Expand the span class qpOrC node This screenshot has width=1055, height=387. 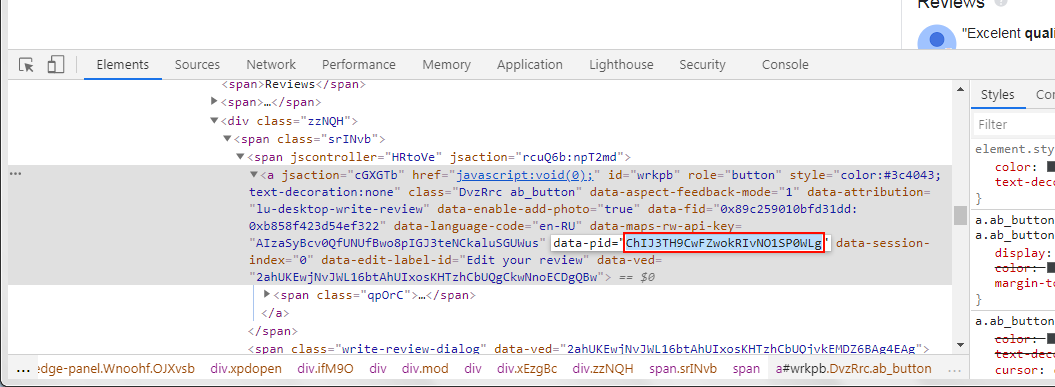coord(266,294)
